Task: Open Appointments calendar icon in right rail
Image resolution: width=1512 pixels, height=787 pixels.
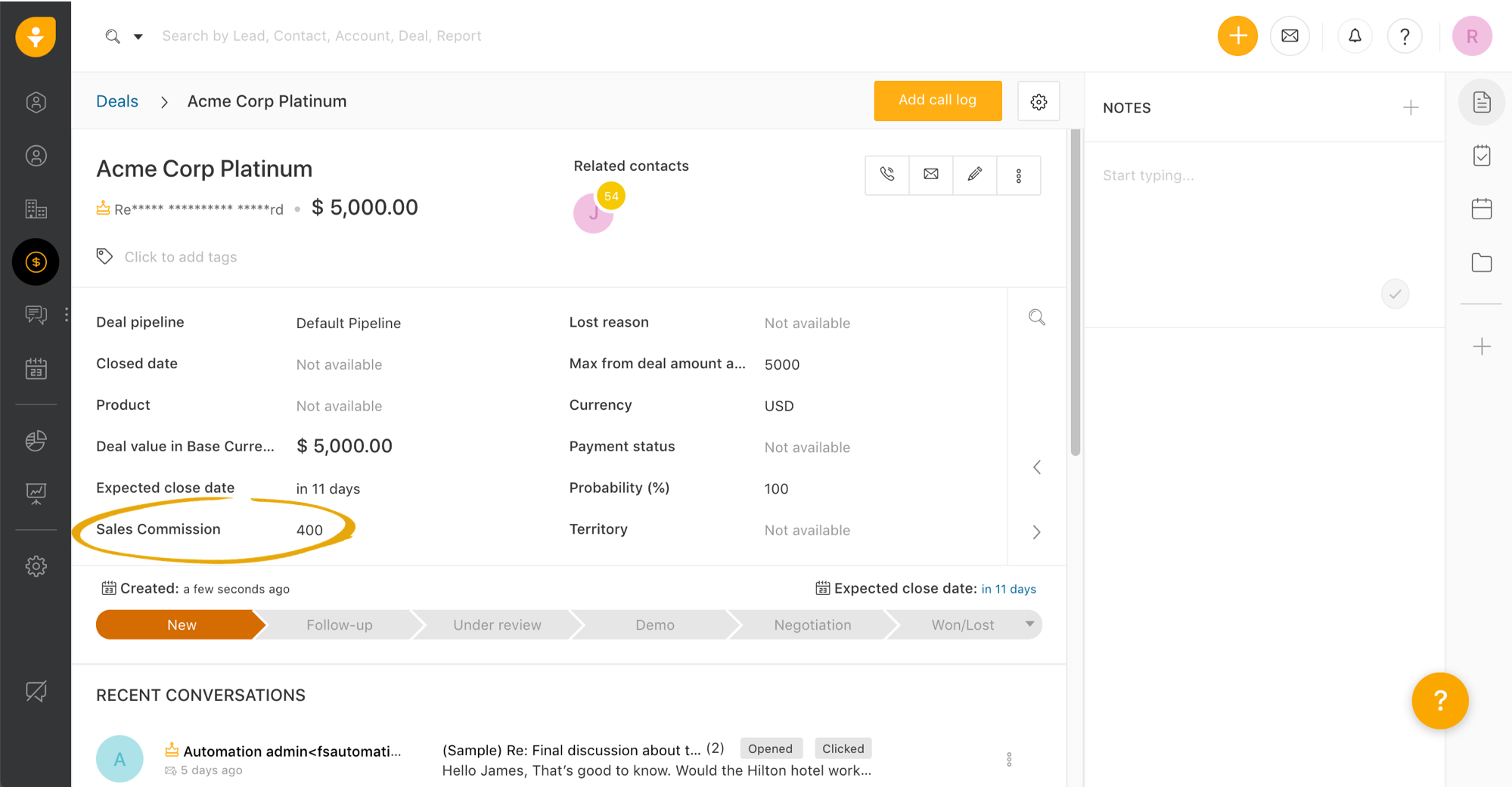Action: point(1481,209)
